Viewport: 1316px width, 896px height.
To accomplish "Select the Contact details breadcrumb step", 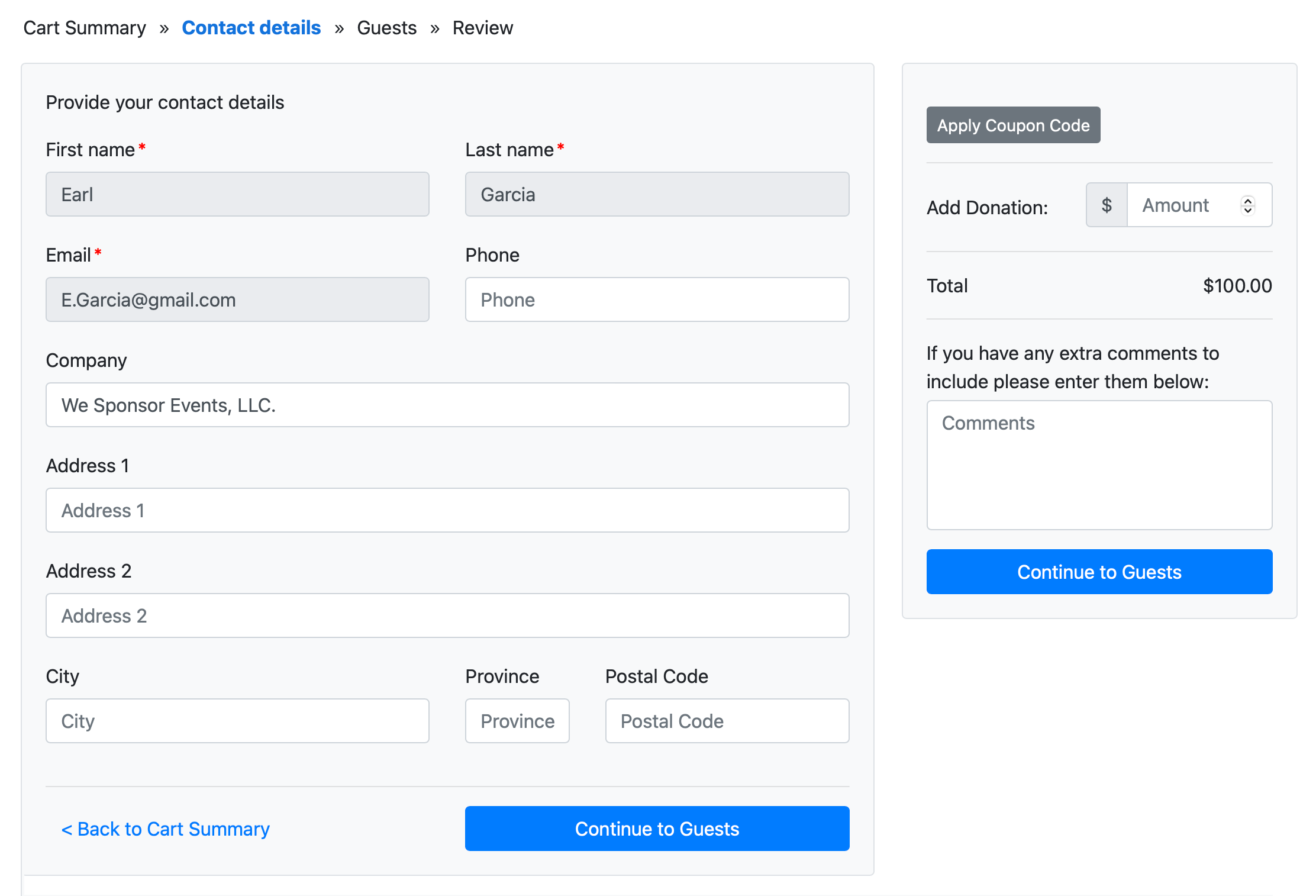I will click(251, 28).
